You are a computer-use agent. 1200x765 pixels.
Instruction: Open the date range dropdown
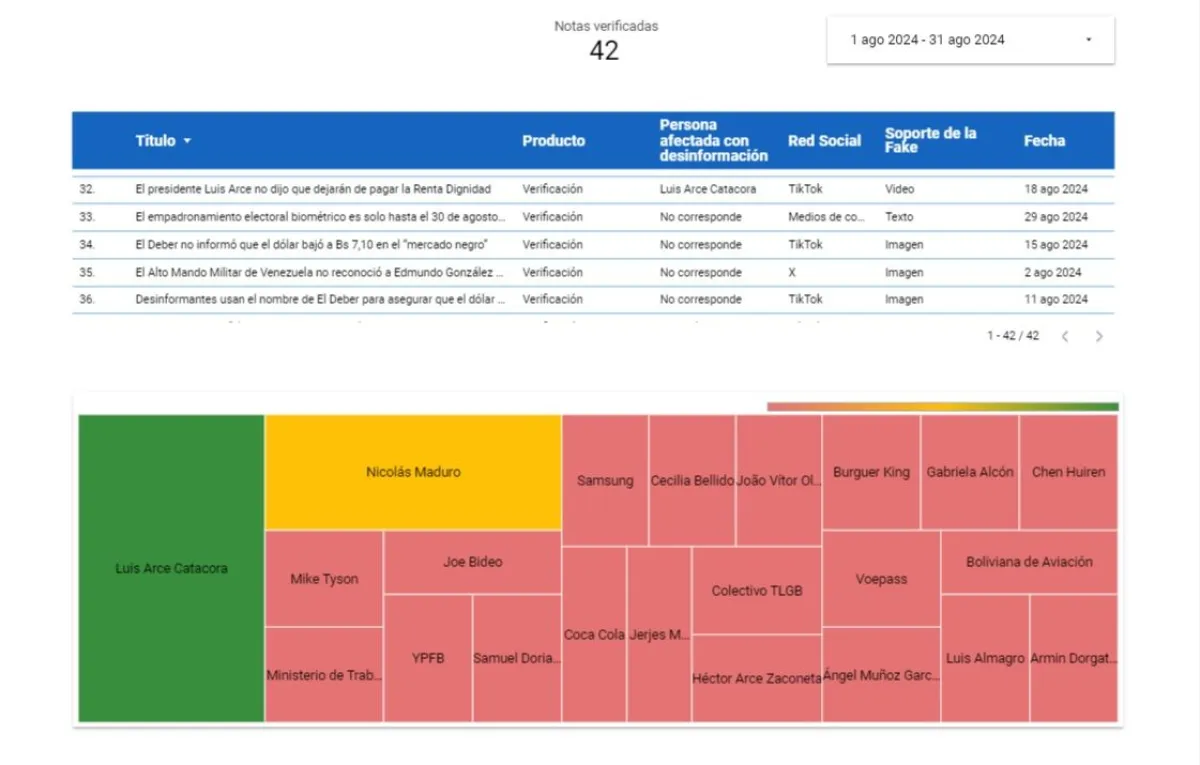970,40
